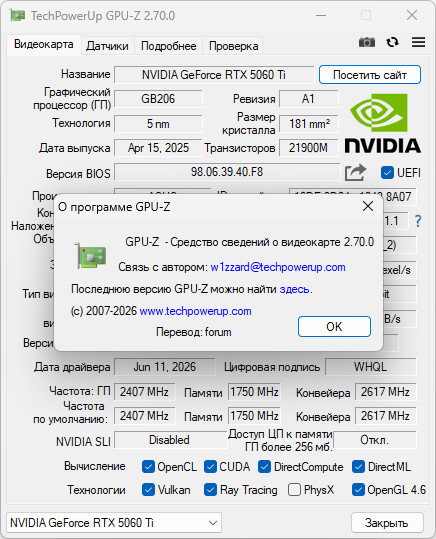436x539 pixels.
Task: Open the w1zzard@techpowerup.com email link
Action: [278, 267]
